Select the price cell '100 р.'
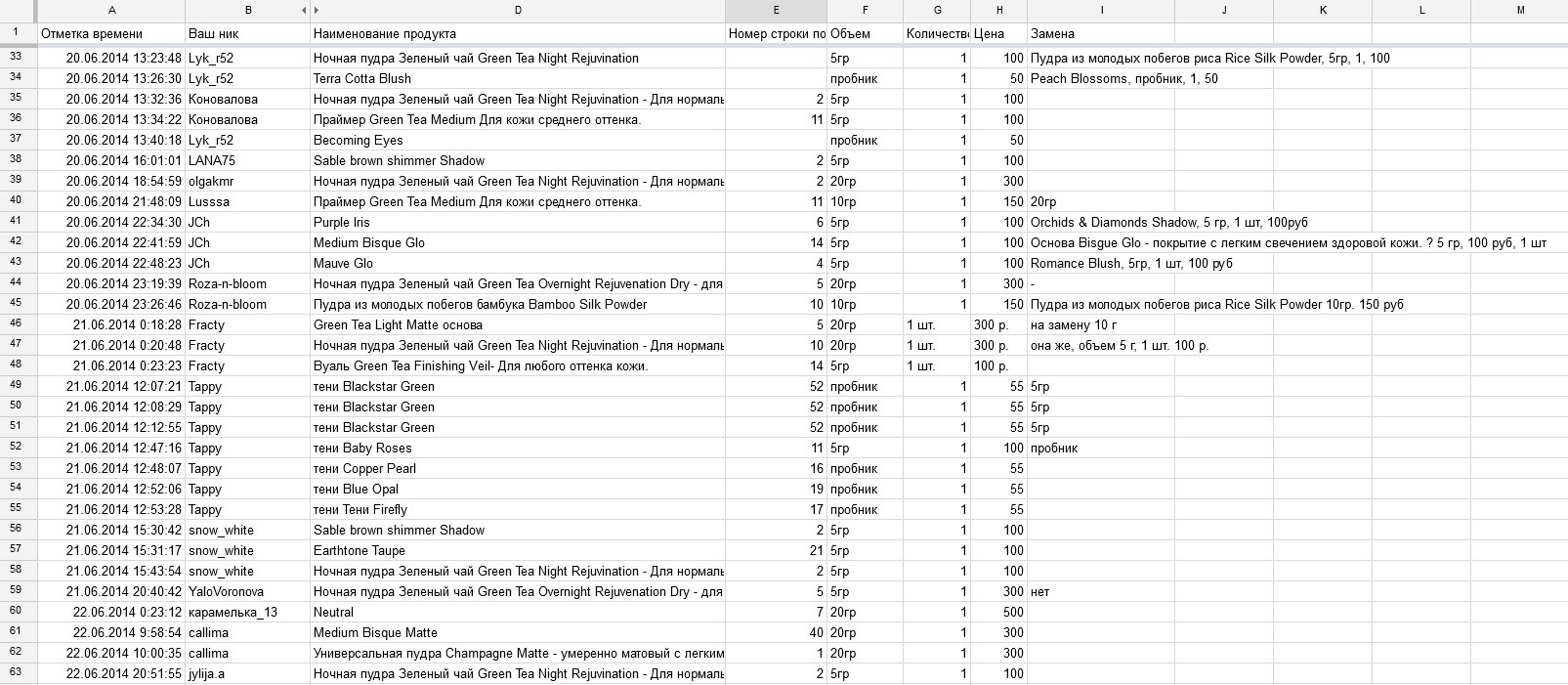This screenshot has height=685, width=1568. [x=998, y=365]
